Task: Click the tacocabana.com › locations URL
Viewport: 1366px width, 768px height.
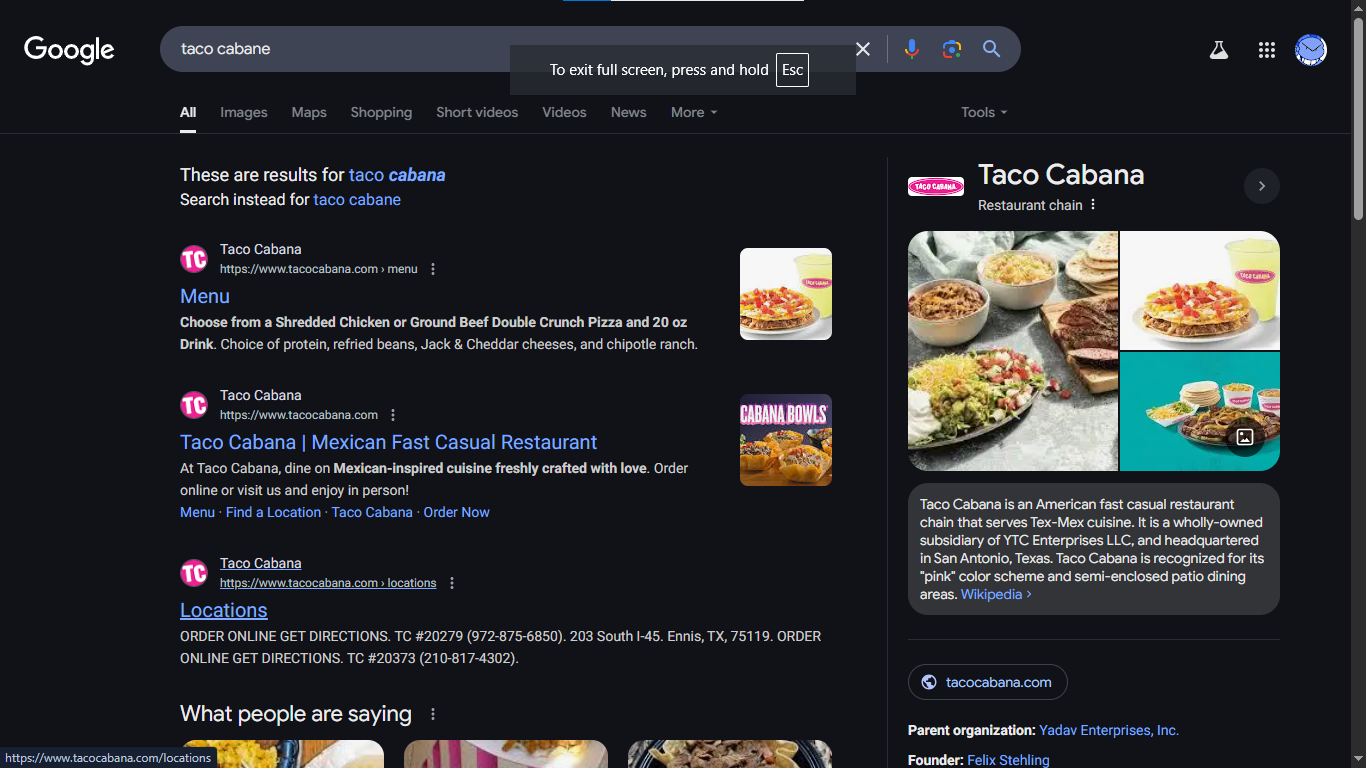Action: 328,583
